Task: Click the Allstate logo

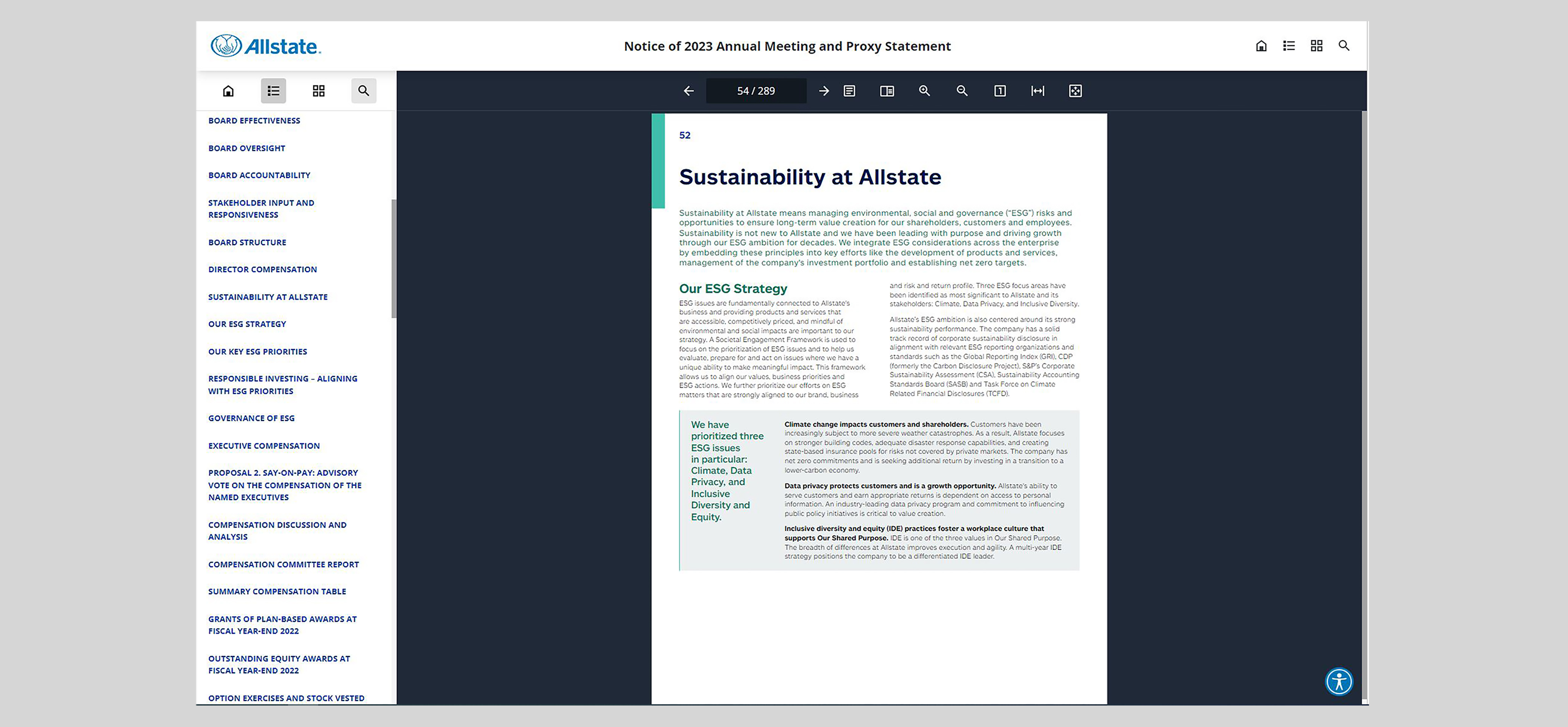Action: [x=265, y=46]
